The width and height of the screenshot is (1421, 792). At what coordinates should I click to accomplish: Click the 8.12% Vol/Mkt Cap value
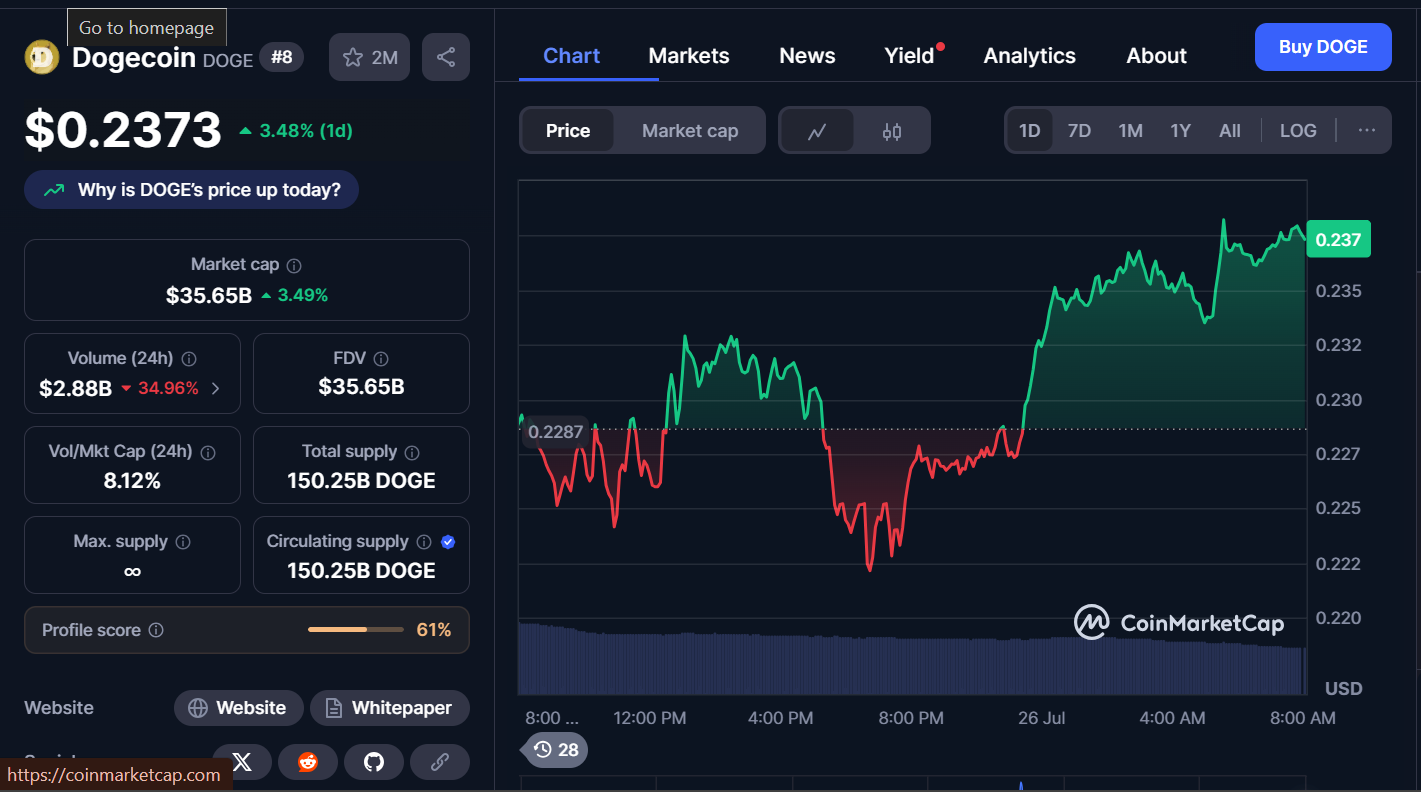tap(132, 481)
